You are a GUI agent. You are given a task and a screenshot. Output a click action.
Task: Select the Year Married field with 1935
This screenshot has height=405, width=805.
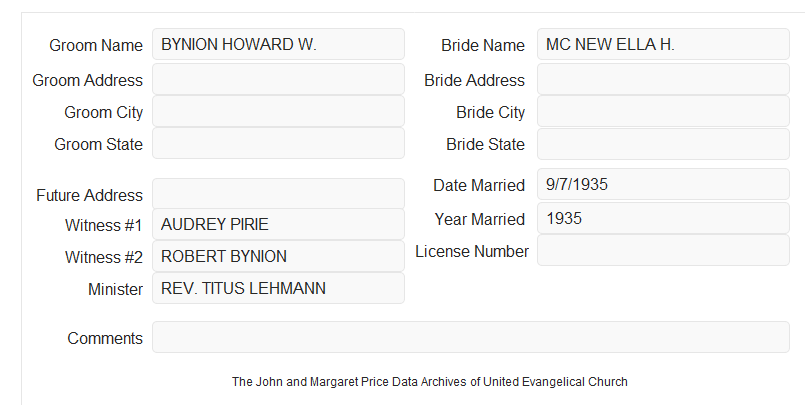[663, 218]
